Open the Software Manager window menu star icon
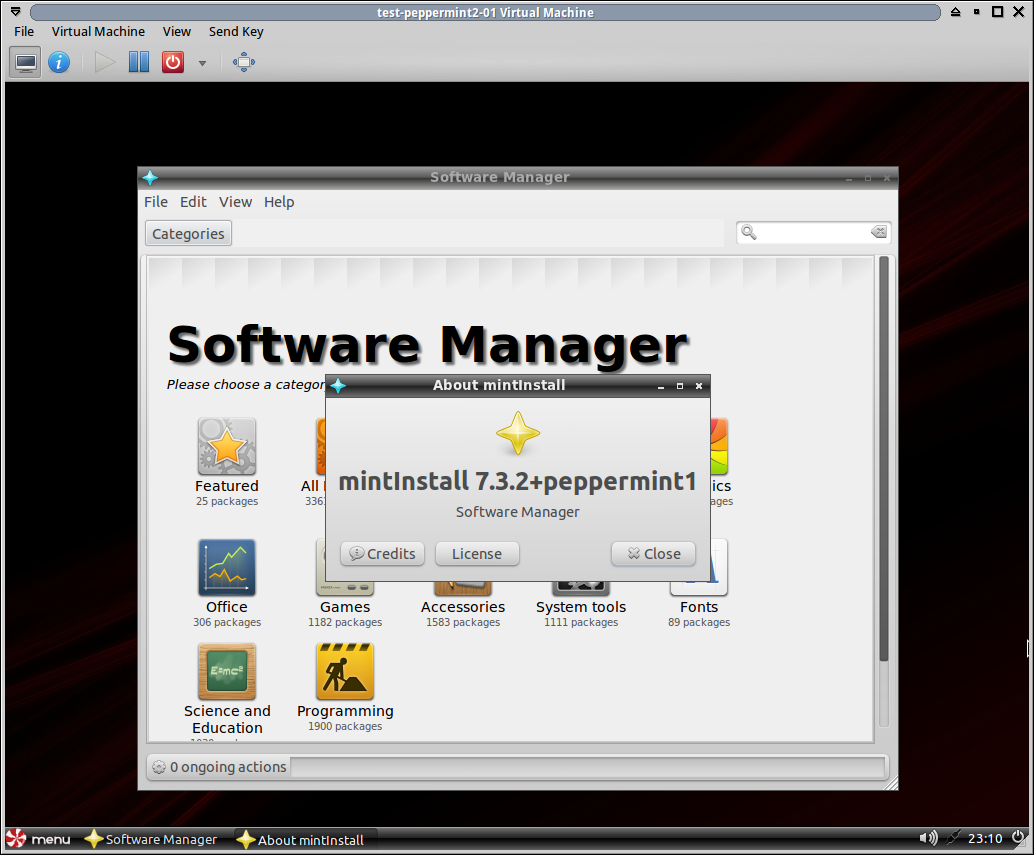This screenshot has width=1034, height=855. point(150,177)
